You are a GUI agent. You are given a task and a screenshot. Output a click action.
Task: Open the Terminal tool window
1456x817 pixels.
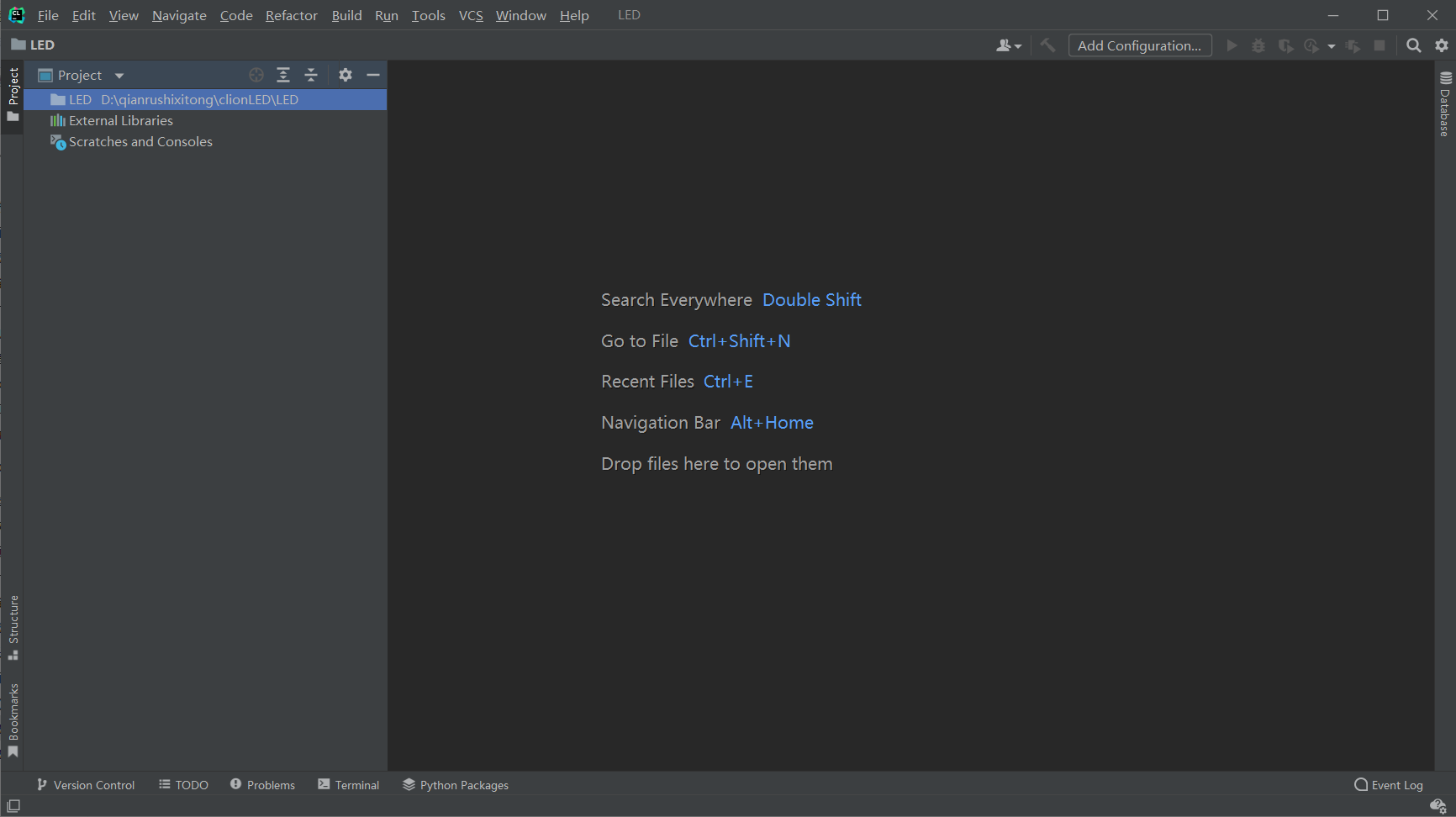[348, 784]
